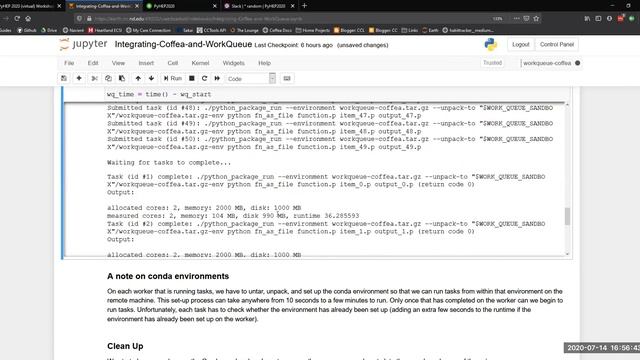
Task: Click the Last Checkpoint text
Action: [x=293, y=45]
